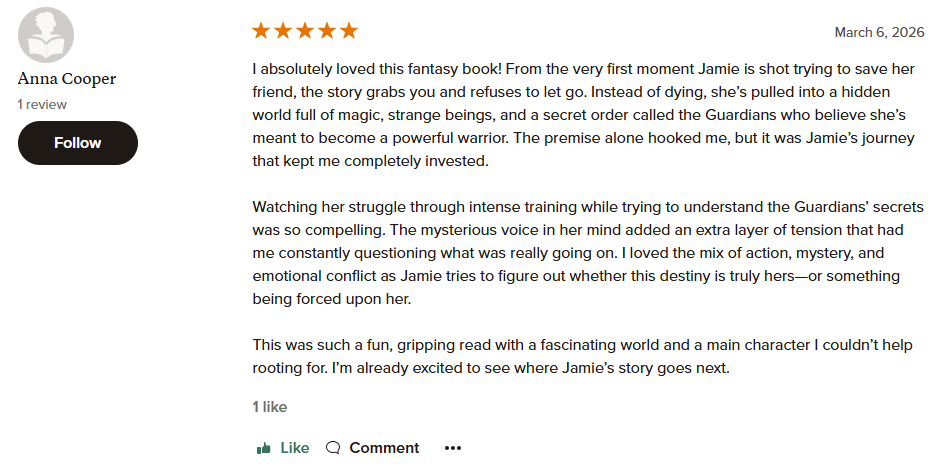Click the first orange rating star
Screen dimensions: 941x469
(x=261, y=31)
